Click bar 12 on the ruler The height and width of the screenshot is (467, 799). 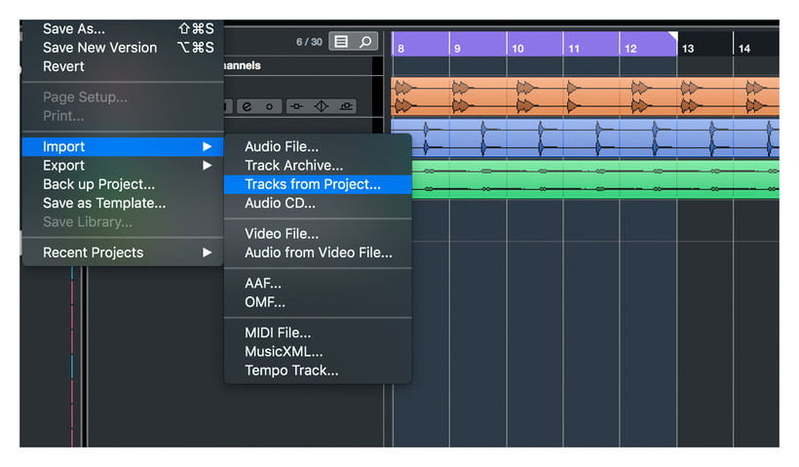631,48
